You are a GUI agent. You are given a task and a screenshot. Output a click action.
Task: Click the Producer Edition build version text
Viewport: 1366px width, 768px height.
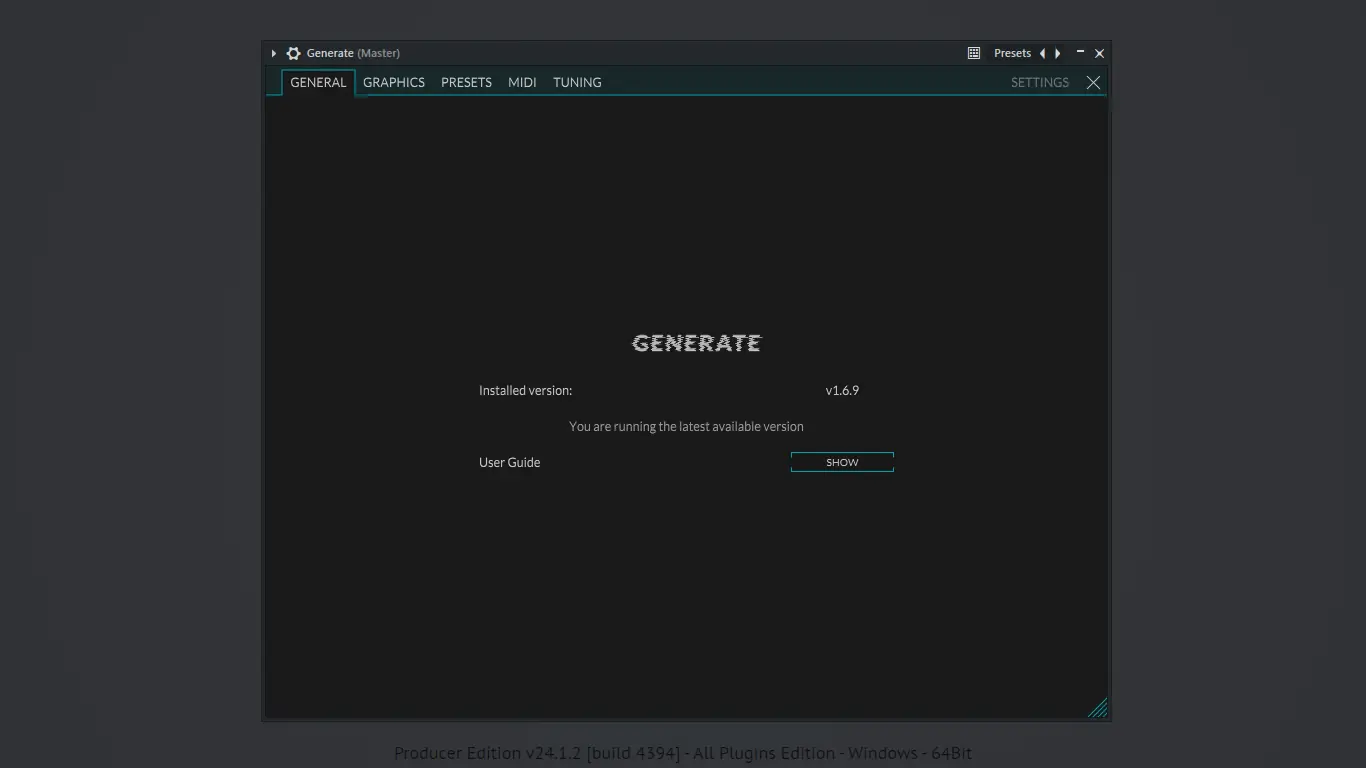[x=683, y=753]
